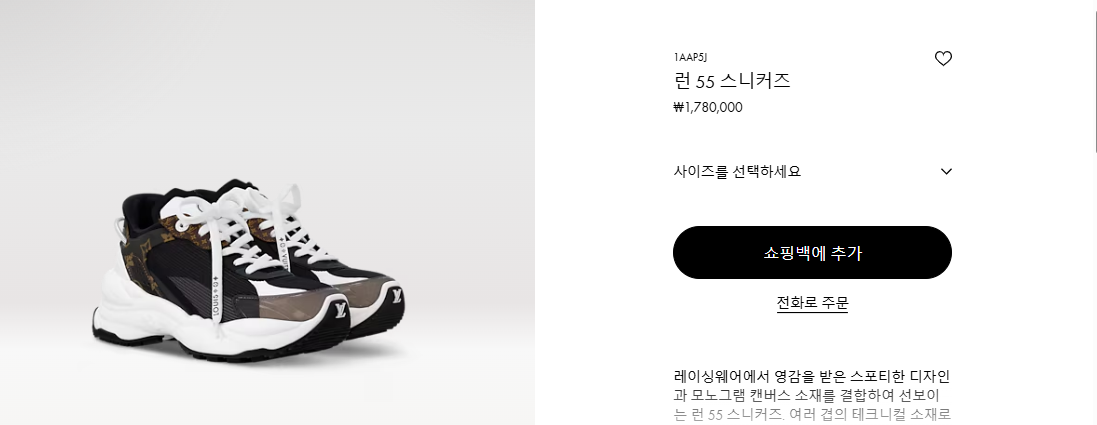Expand the faded description line at bottom

(812, 414)
